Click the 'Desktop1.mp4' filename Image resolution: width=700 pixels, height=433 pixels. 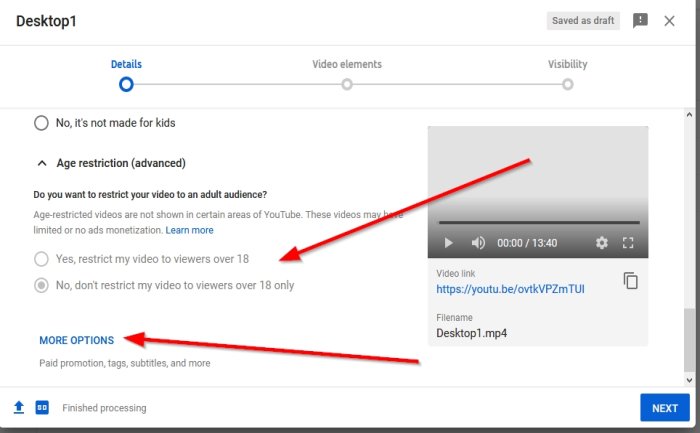coord(471,333)
